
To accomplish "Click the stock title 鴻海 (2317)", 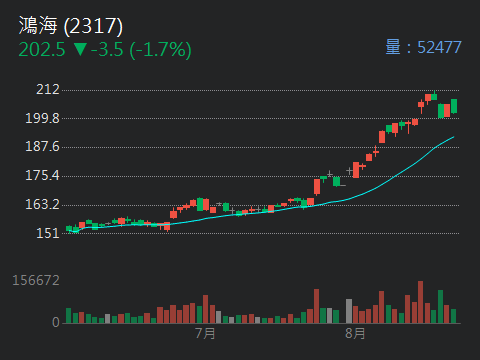I will [71, 26].
